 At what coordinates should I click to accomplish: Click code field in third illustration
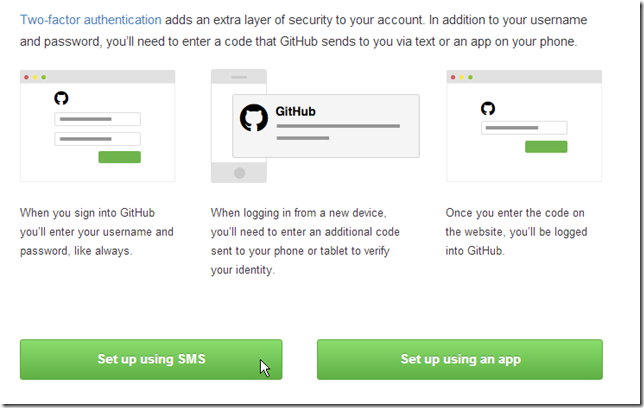click(524, 128)
